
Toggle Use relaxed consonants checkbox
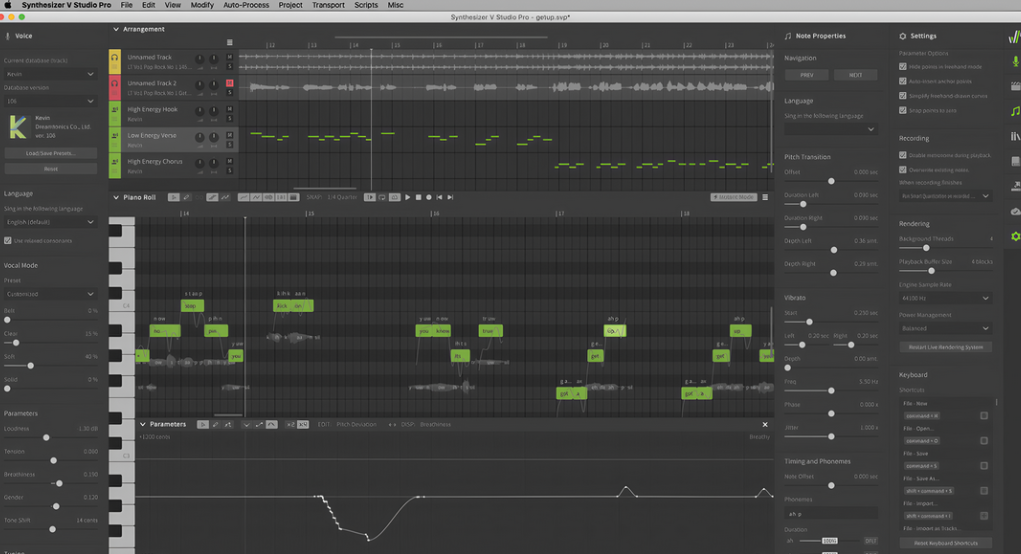point(8,241)
